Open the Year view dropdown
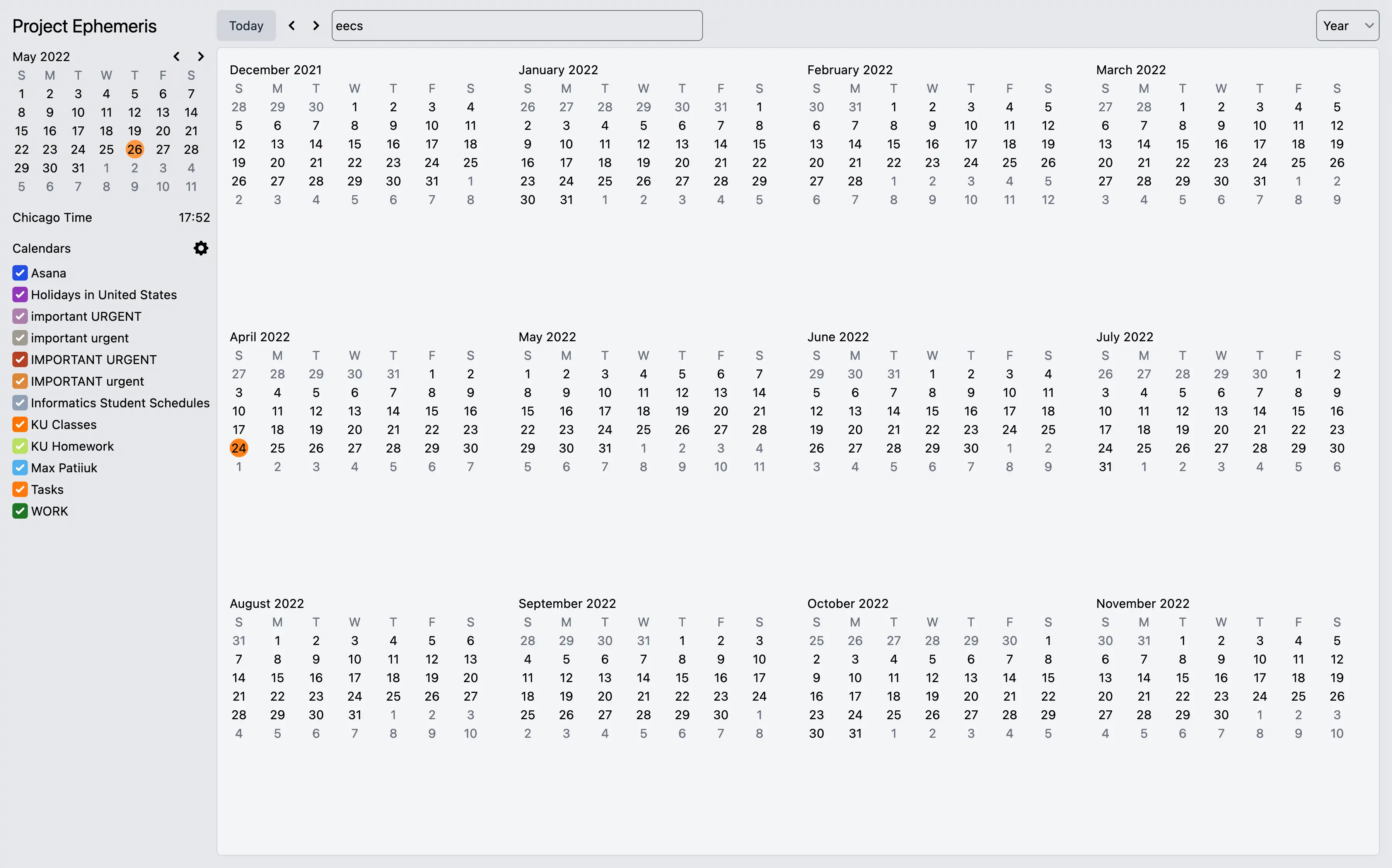 point(1347,25)
